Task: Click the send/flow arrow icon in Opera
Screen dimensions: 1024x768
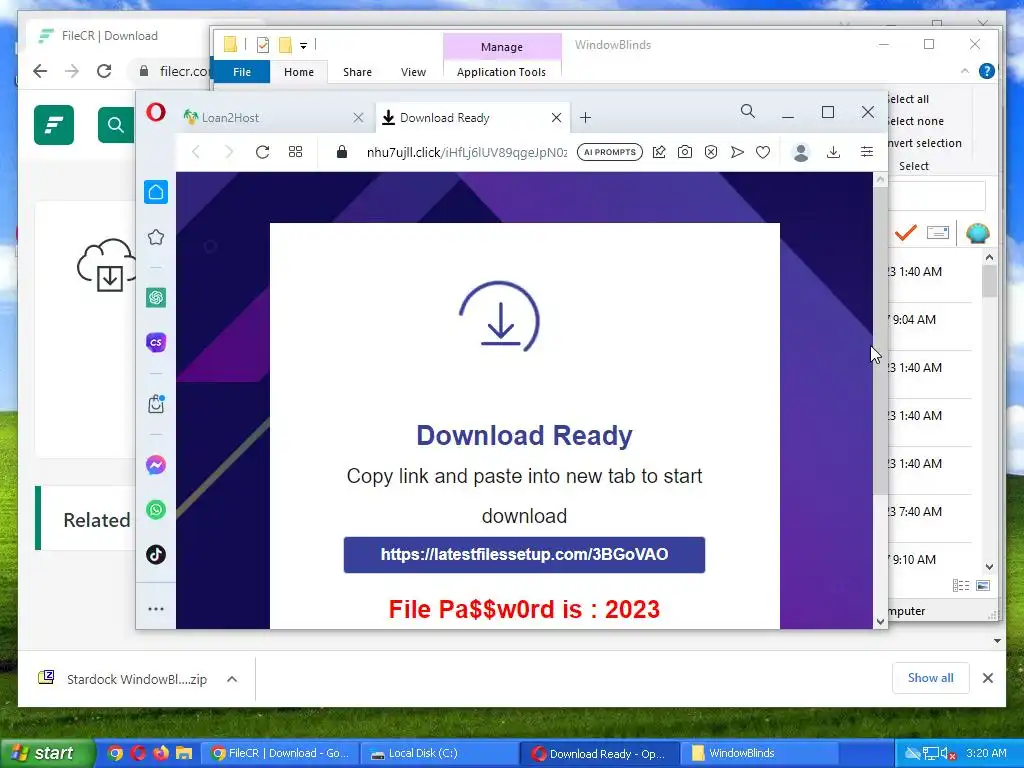Action: click(737, 152)
